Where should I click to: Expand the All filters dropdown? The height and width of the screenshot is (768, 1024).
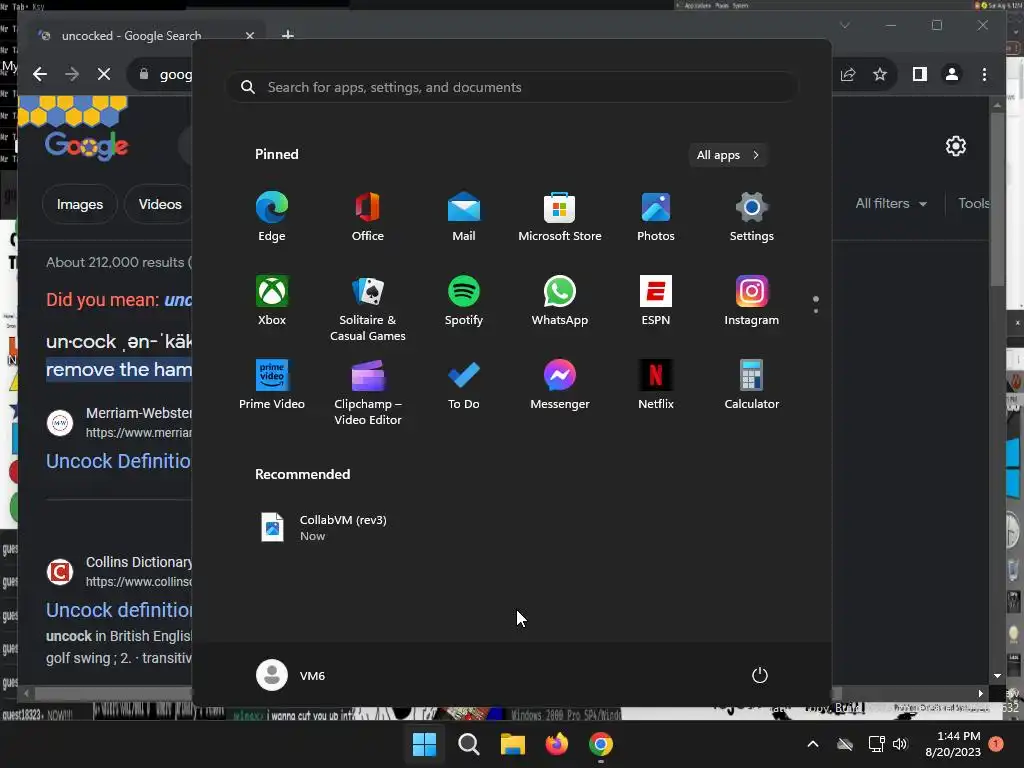[891, 204]
